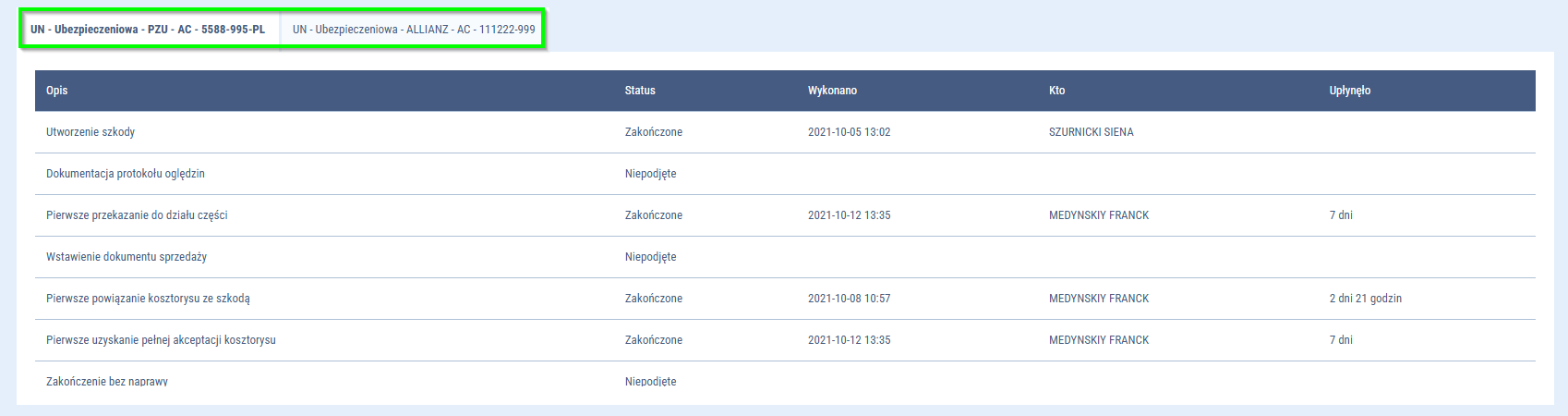1568x416 pixels.
Task: Click the 2021-10-05 13:02 date cell
Action: 849,132
